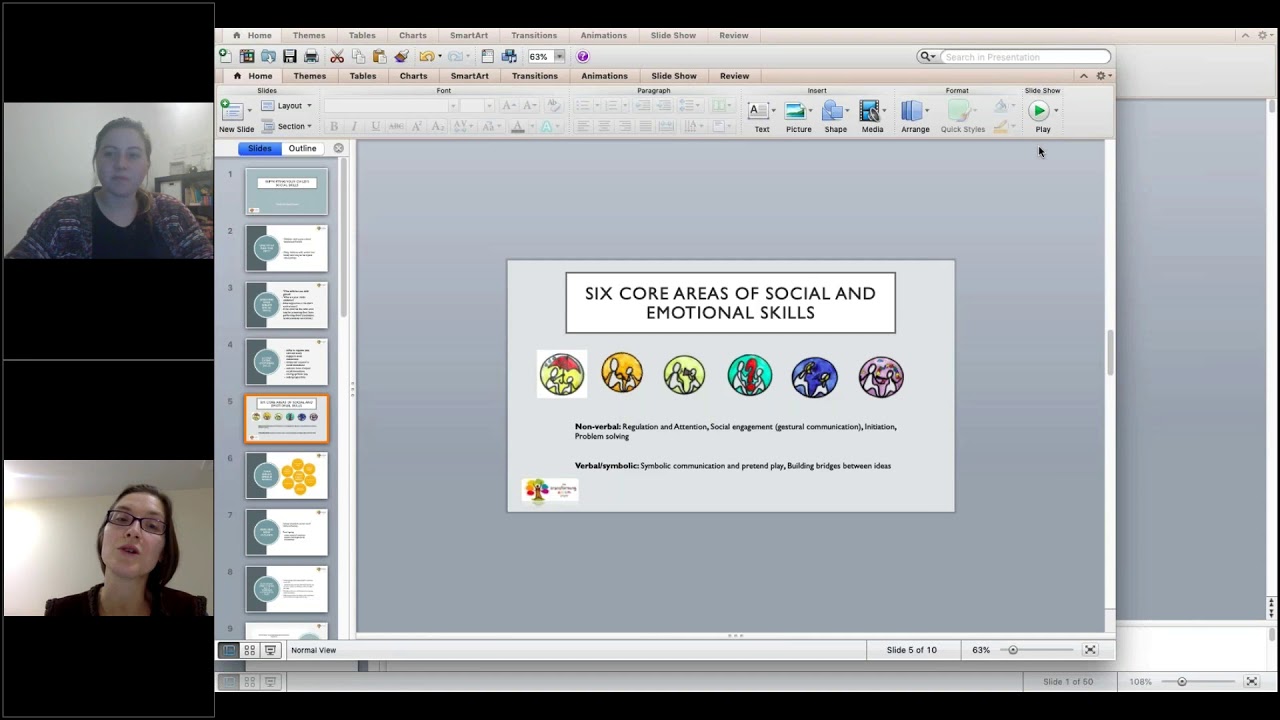
Task: Toggle the Normal view button
Action: pos(228,650)
